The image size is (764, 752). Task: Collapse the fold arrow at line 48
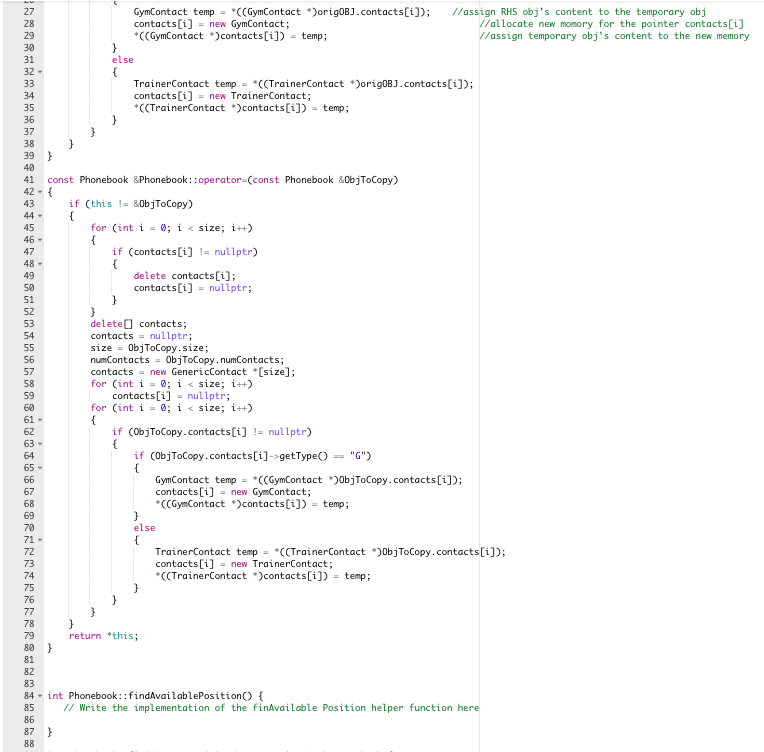40,264
